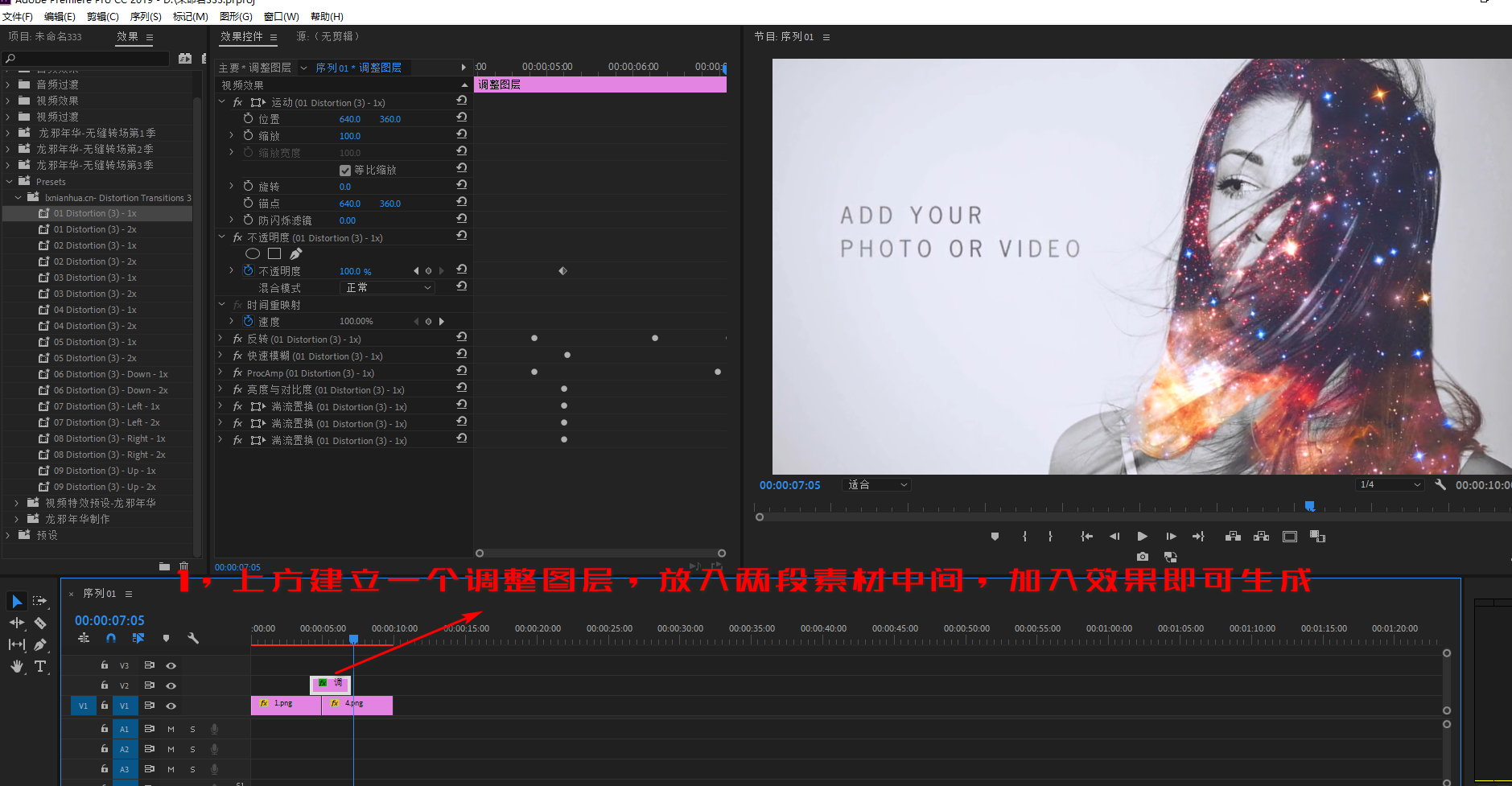
Task: Click the effects search field
Action: pos(87,59)
